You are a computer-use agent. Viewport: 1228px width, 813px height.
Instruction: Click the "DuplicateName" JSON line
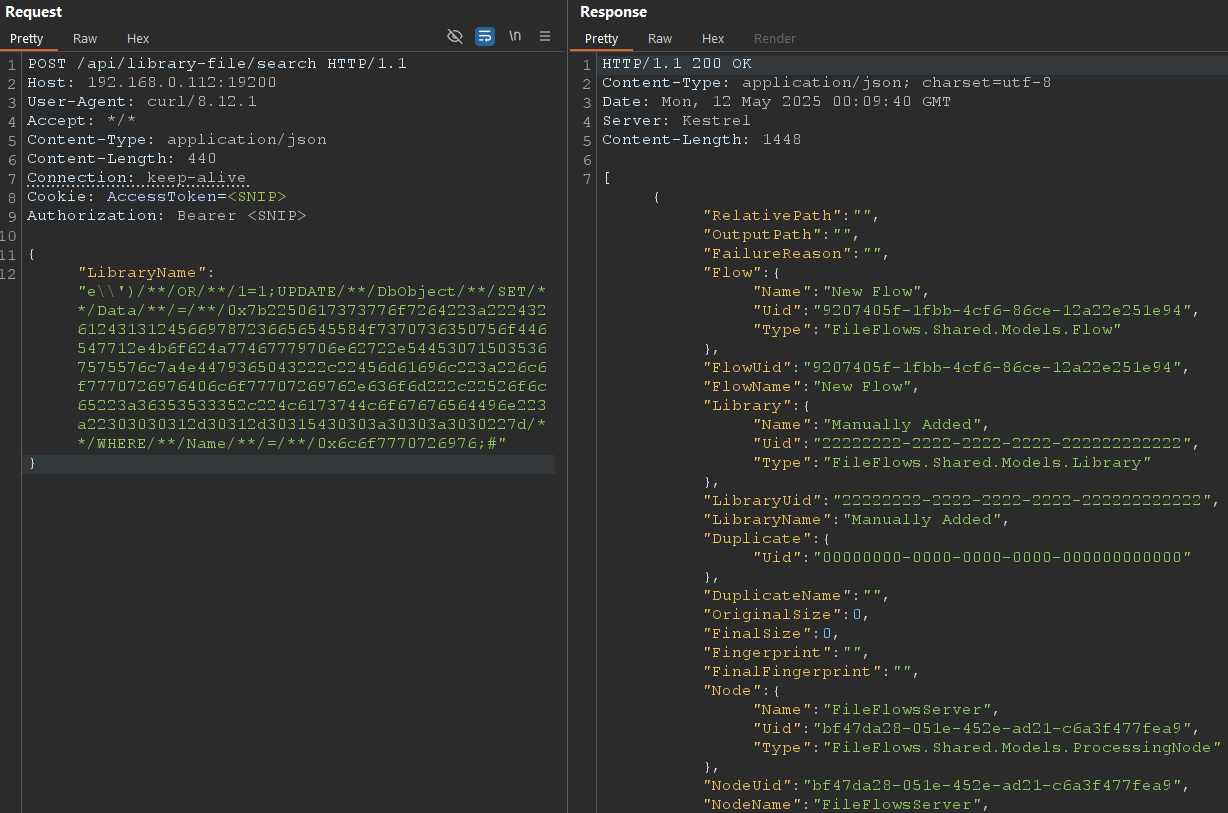tap(797, 595)
